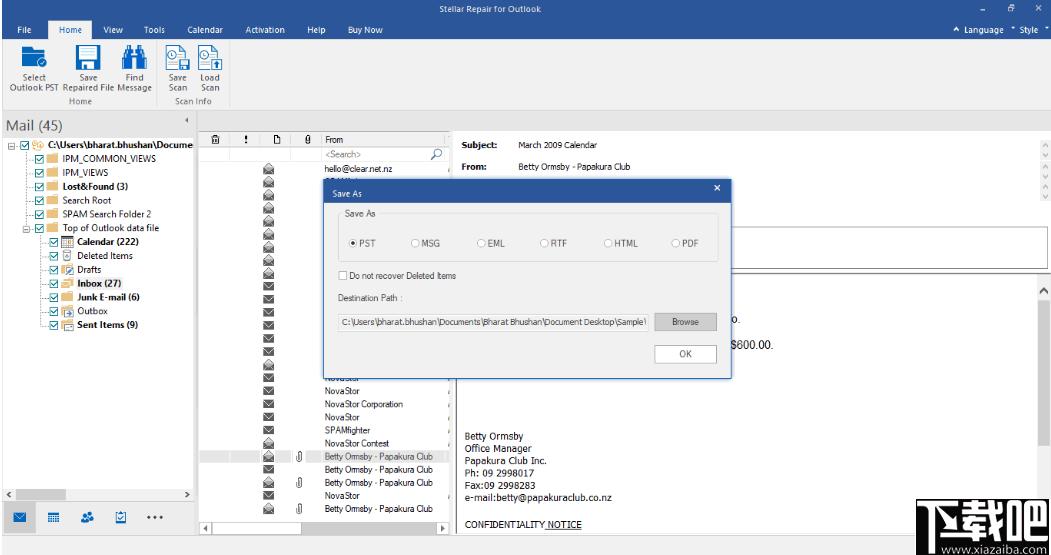This screenshot has height=555, width=1051.
Task: Switch to Contacts view icon
Action: (x=87, y=517)
